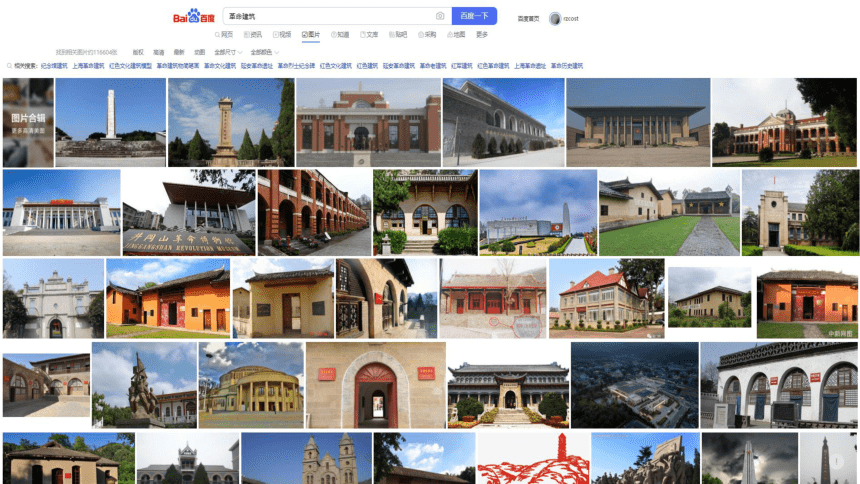Viewport: 860px width, 484px height.
Task: Toggle the 版权 copyright filter
Action: (x=138, y=53)
